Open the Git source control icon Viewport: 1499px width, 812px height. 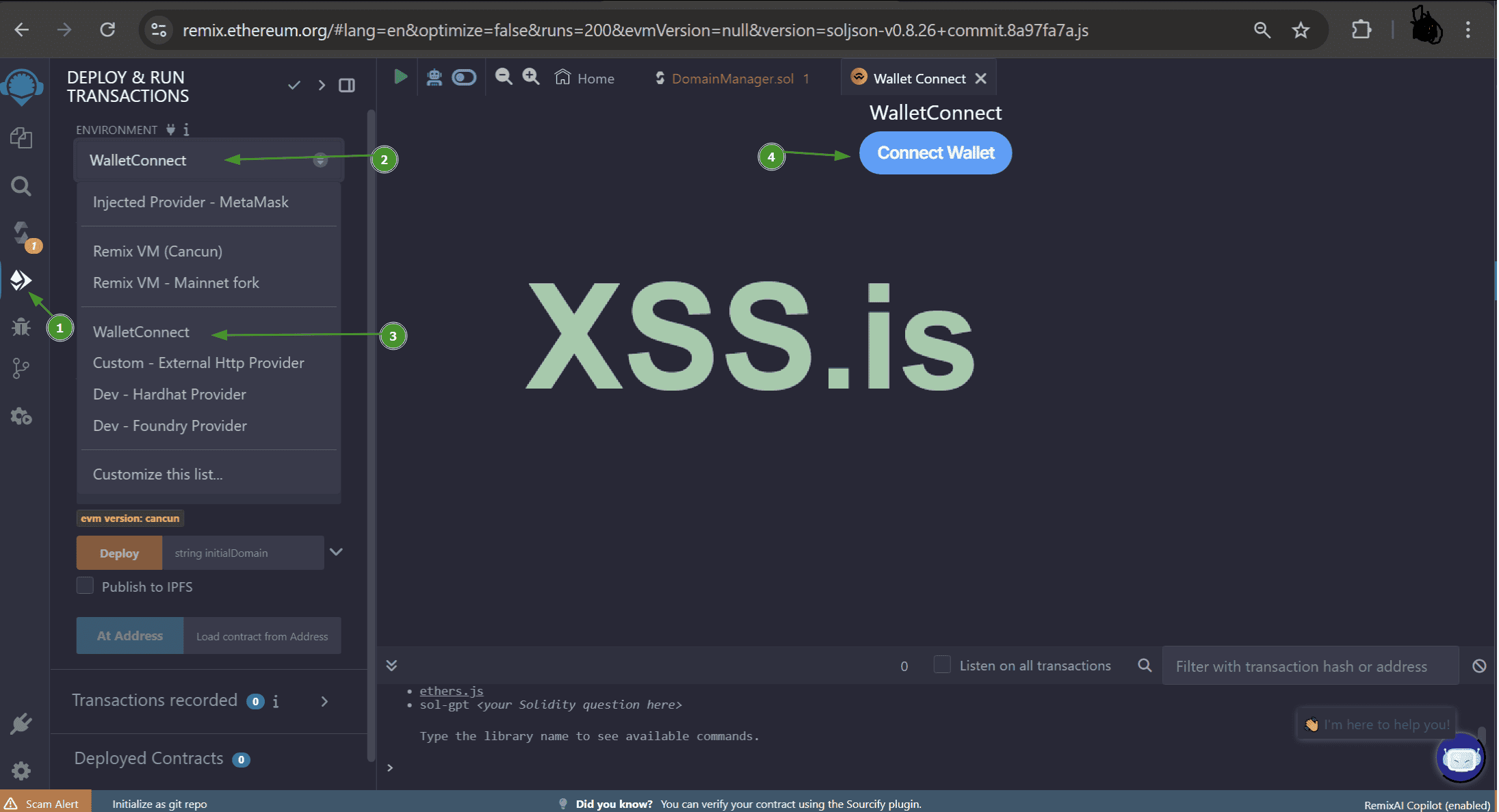(21, 369)
